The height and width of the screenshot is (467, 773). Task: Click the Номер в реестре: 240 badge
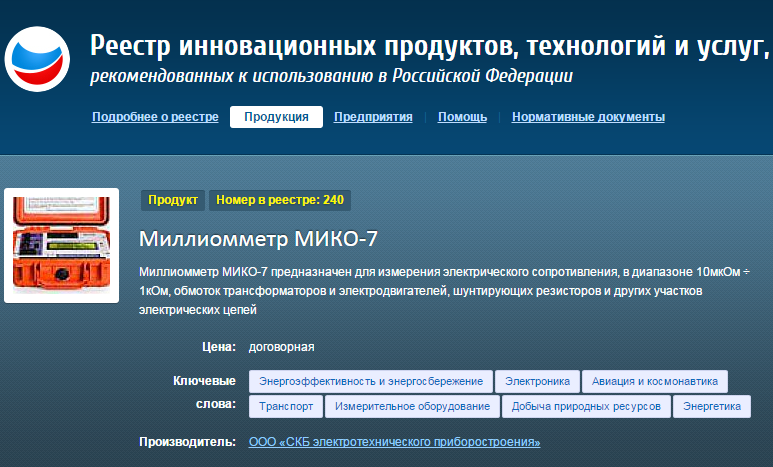(280, 200)
